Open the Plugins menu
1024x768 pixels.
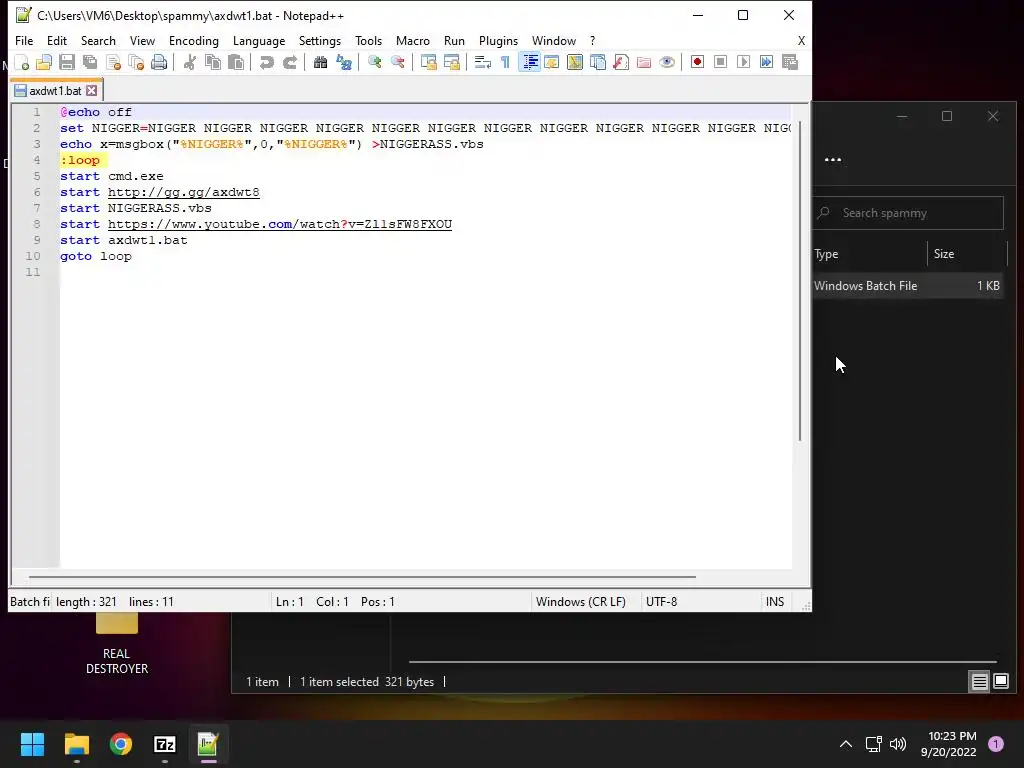pyautogui.click(x=498, y=40)
